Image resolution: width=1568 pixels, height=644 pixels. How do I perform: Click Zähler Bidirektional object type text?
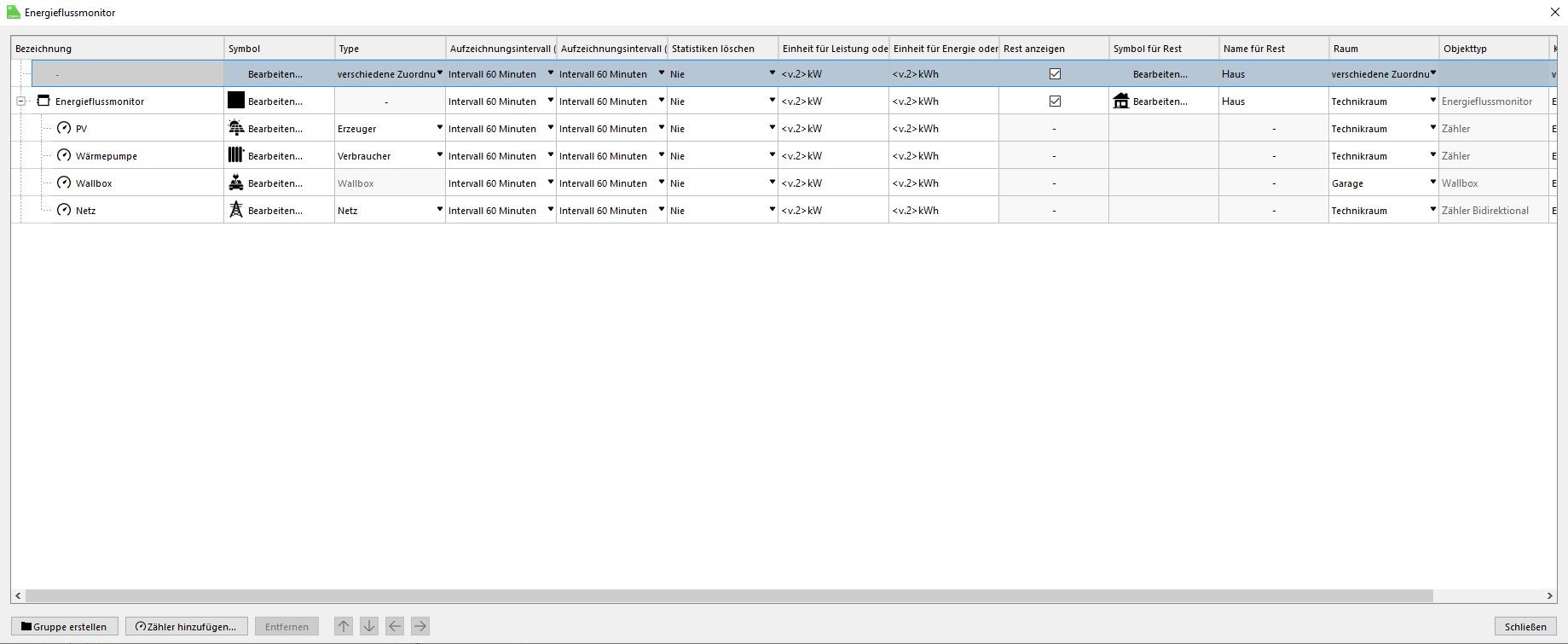1485,211
